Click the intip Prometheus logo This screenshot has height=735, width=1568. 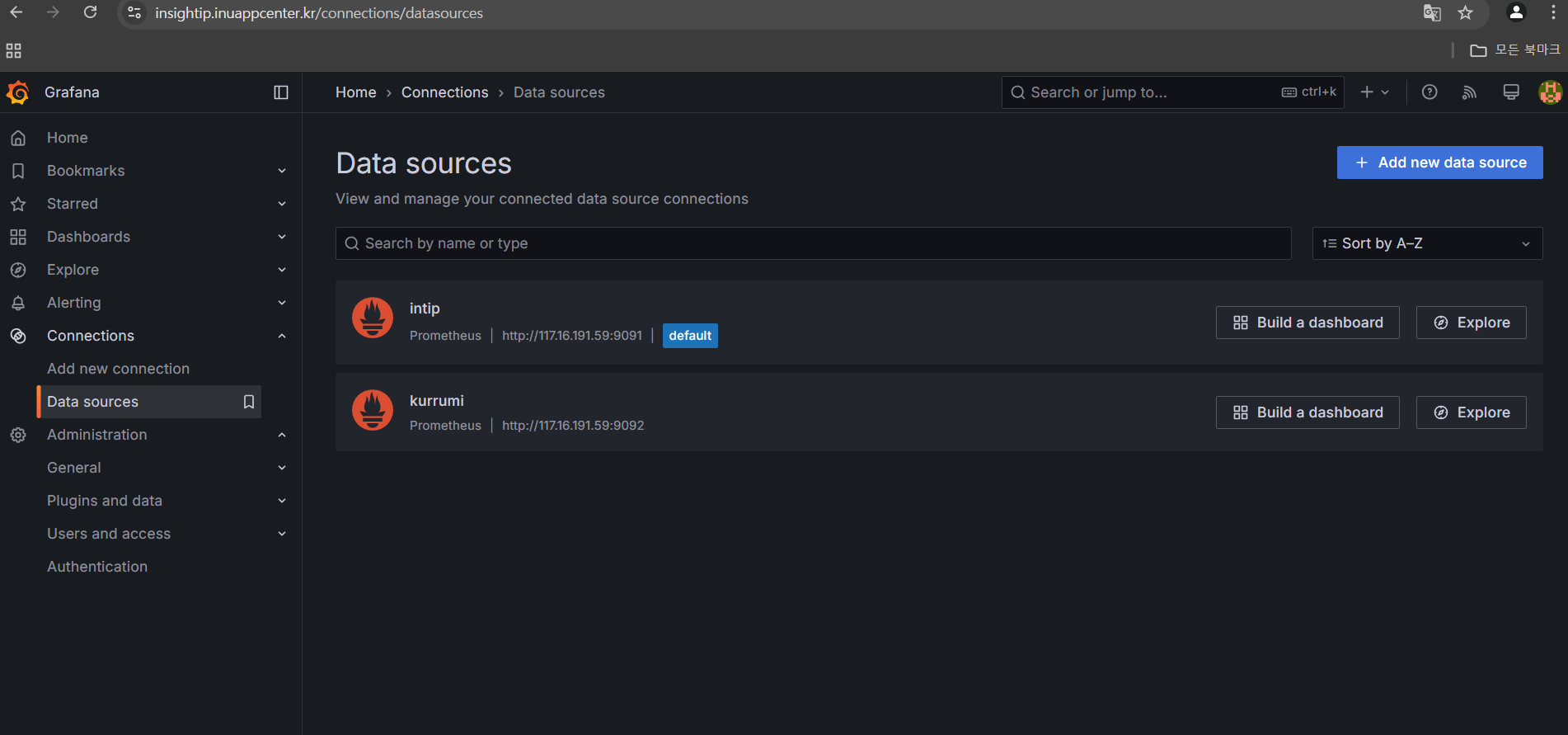[373, 318]
